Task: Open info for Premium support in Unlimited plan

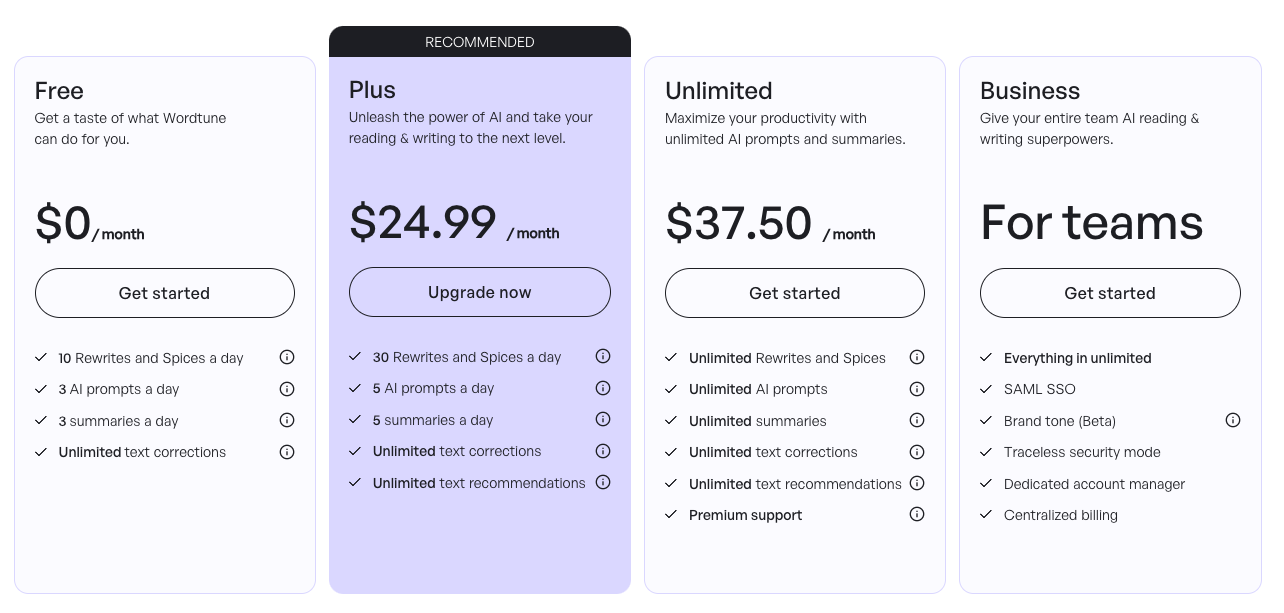Action: coord(917,514)
